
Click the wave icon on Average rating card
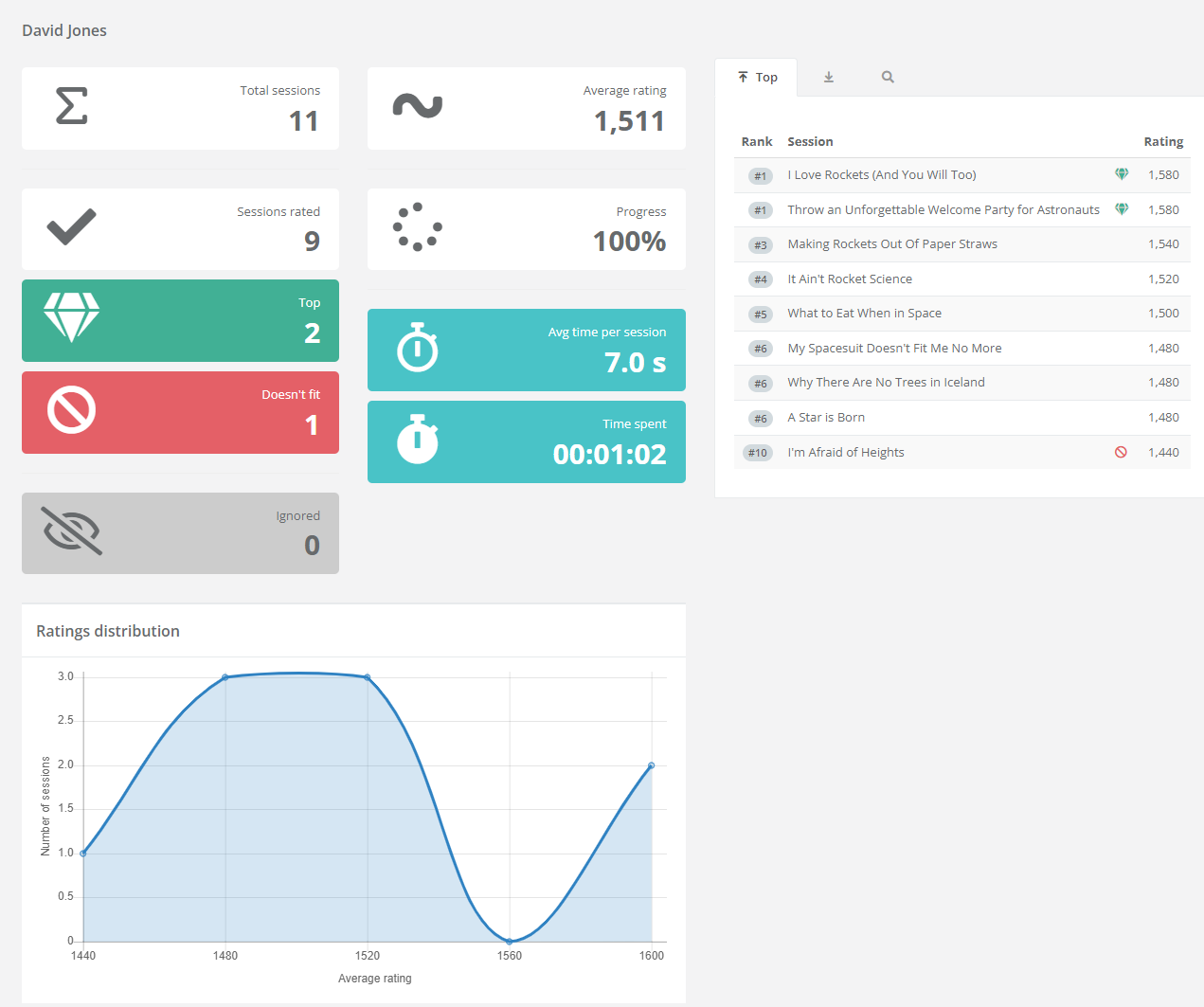pos(417,106)
